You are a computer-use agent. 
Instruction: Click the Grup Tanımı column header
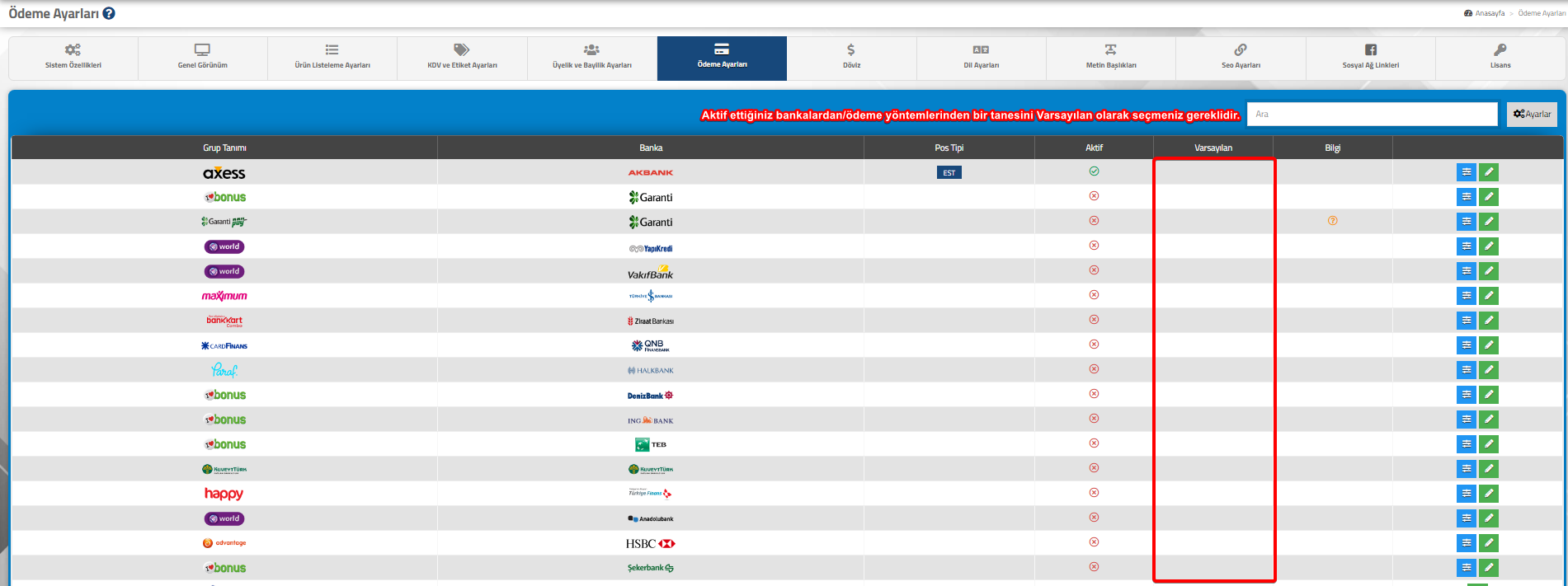point(224,148)
